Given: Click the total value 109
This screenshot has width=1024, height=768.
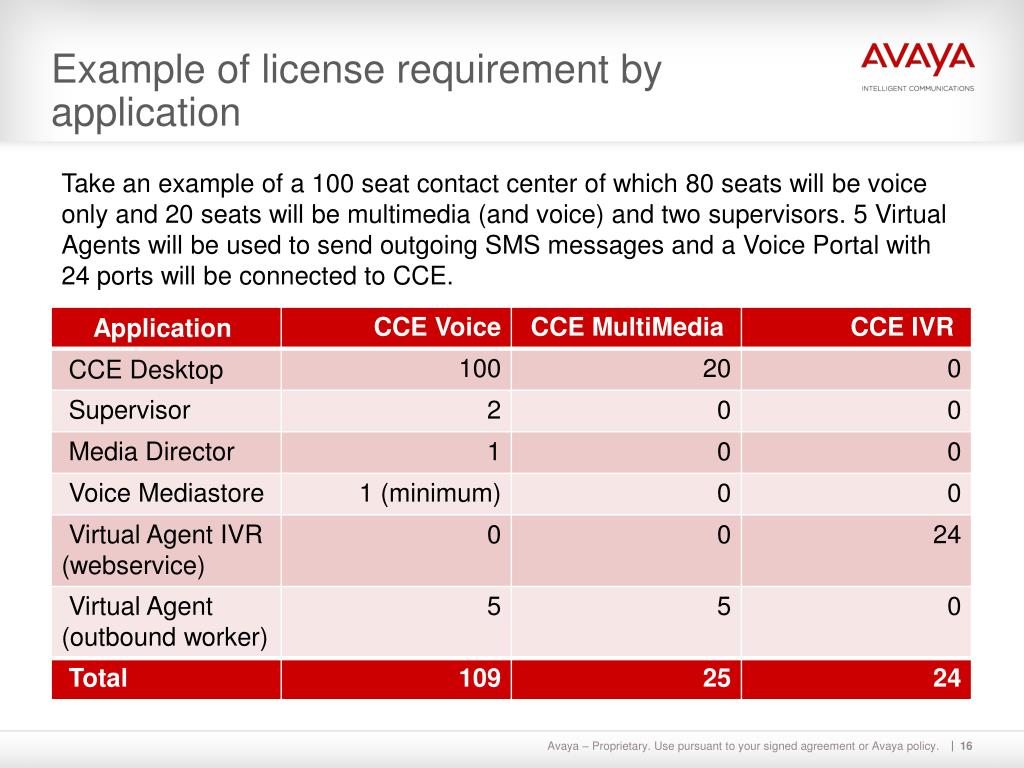Looking at the screenshot, I should pos(480,678).
